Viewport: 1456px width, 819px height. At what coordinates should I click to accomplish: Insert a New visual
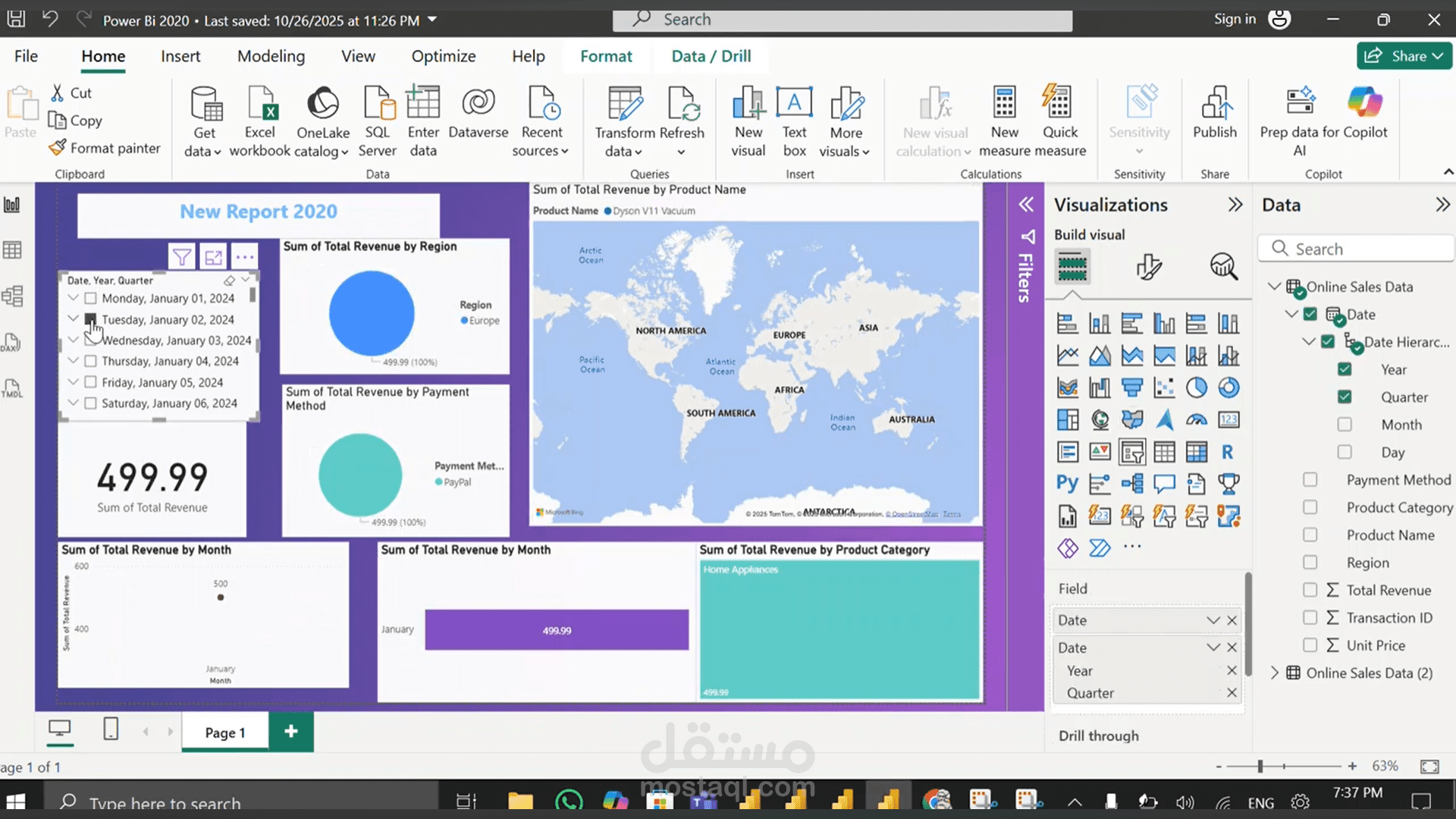tap(748, 121)
